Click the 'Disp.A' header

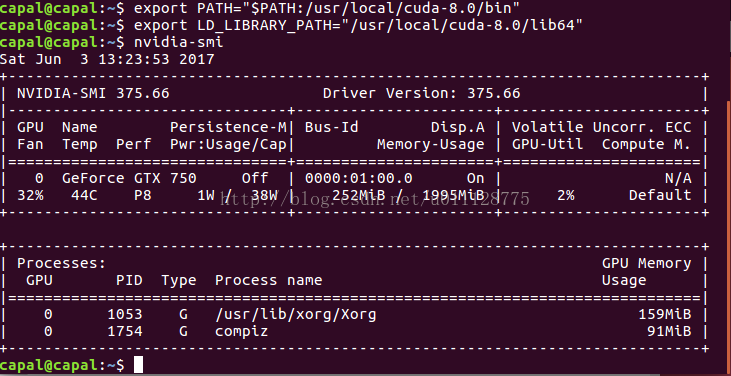click(457, 127)
